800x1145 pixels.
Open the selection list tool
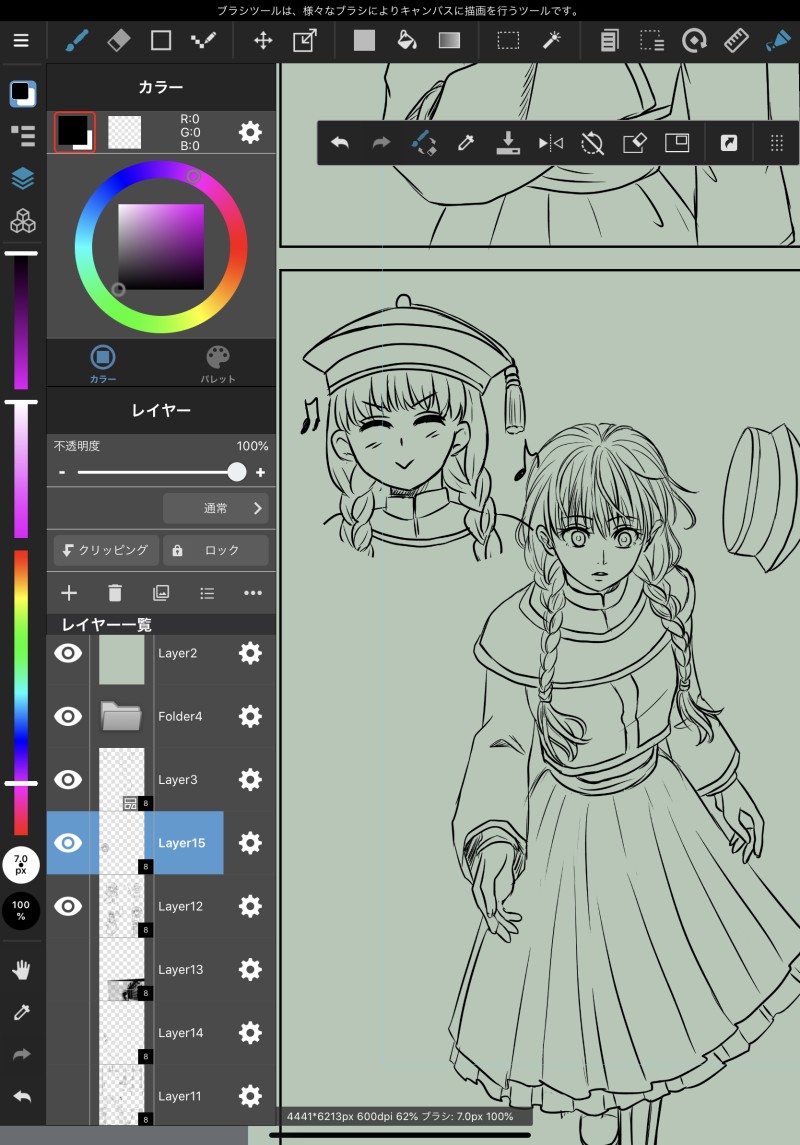pos(652,40)
